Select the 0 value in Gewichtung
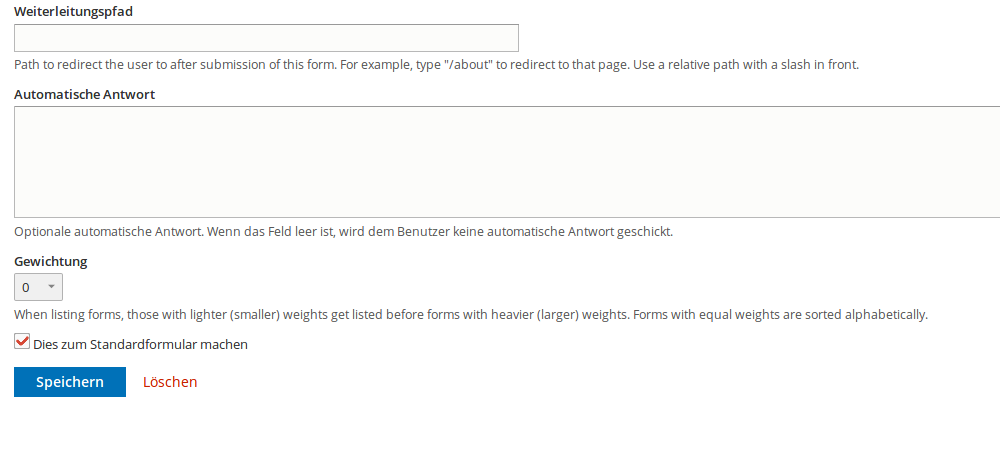The image size is (1000, 456). click(x=26, y=288)
